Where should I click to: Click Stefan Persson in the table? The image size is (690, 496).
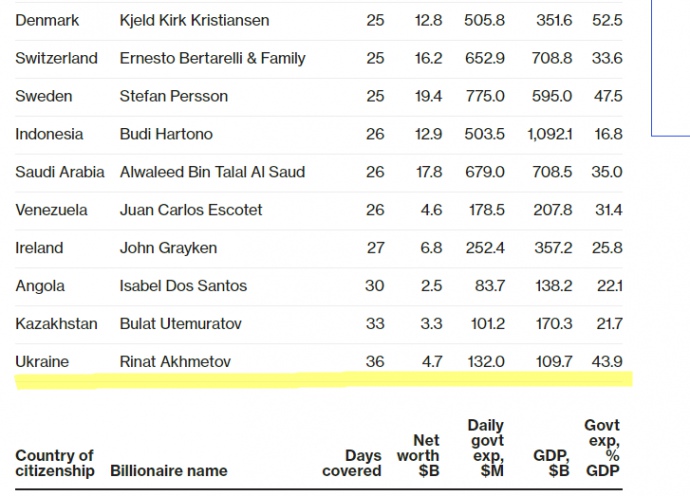point(173,96)
